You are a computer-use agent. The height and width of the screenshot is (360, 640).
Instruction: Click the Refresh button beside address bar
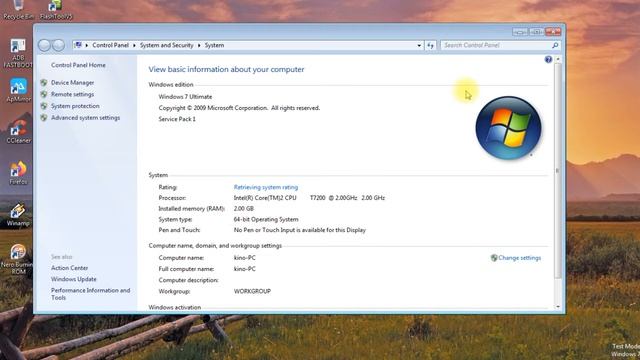[x=431, y=45]
